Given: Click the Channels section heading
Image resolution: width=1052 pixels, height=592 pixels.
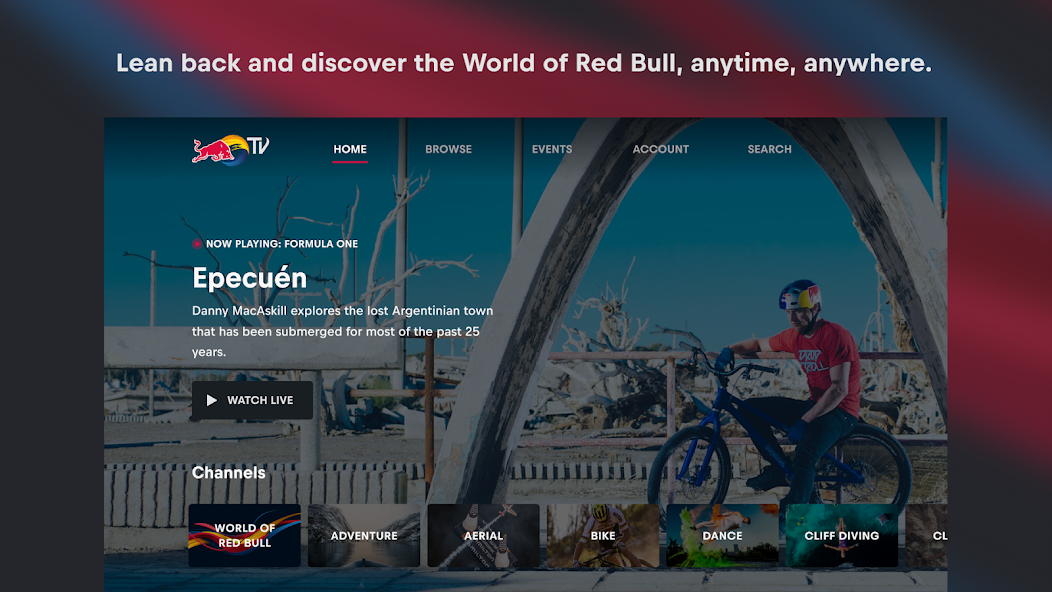Looking at the screenshot, I should 229,473.
